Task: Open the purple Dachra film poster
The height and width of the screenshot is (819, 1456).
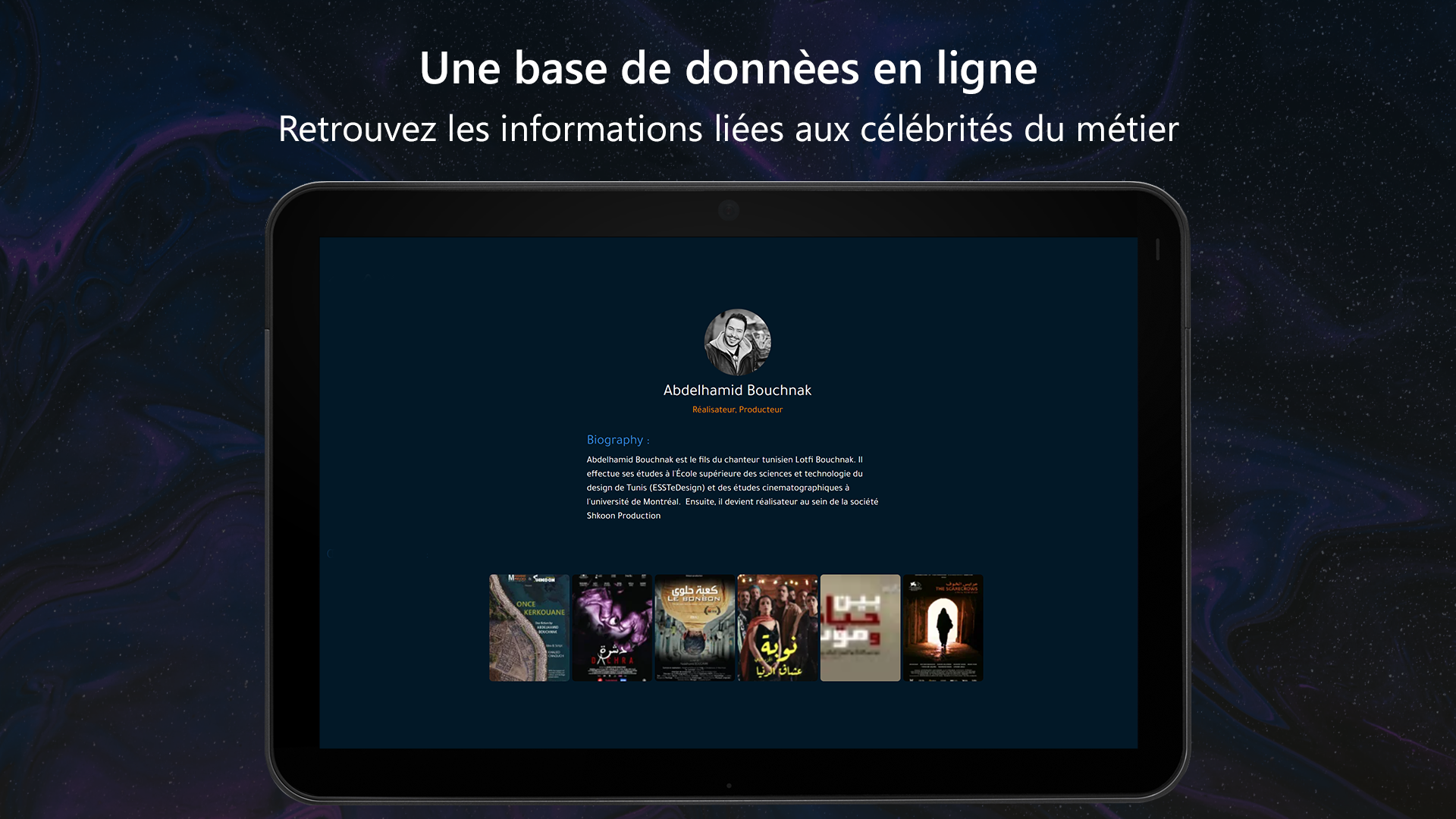Action: (x=612, y=627)
